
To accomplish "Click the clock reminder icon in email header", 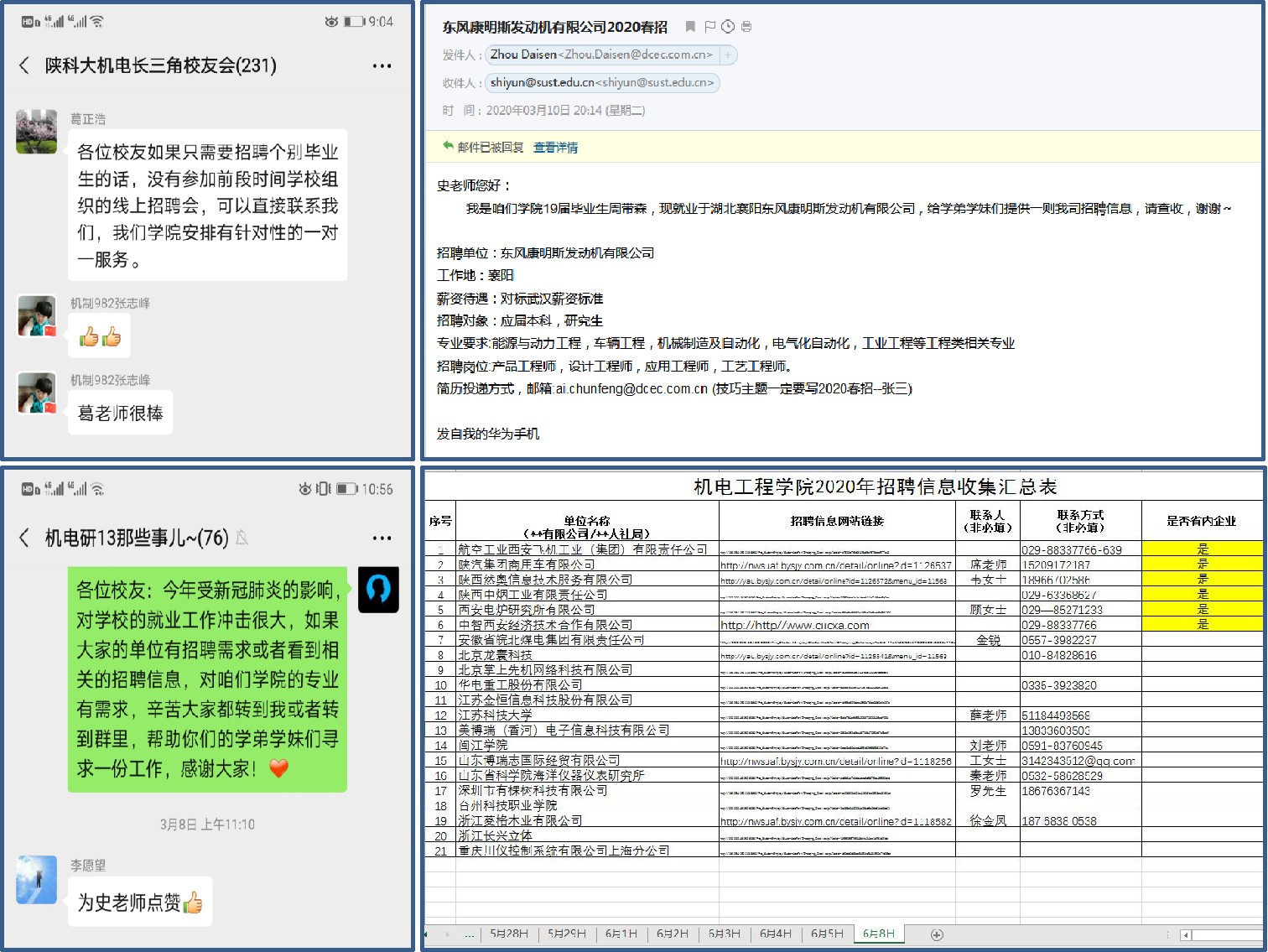I will (x=728, y=27).
